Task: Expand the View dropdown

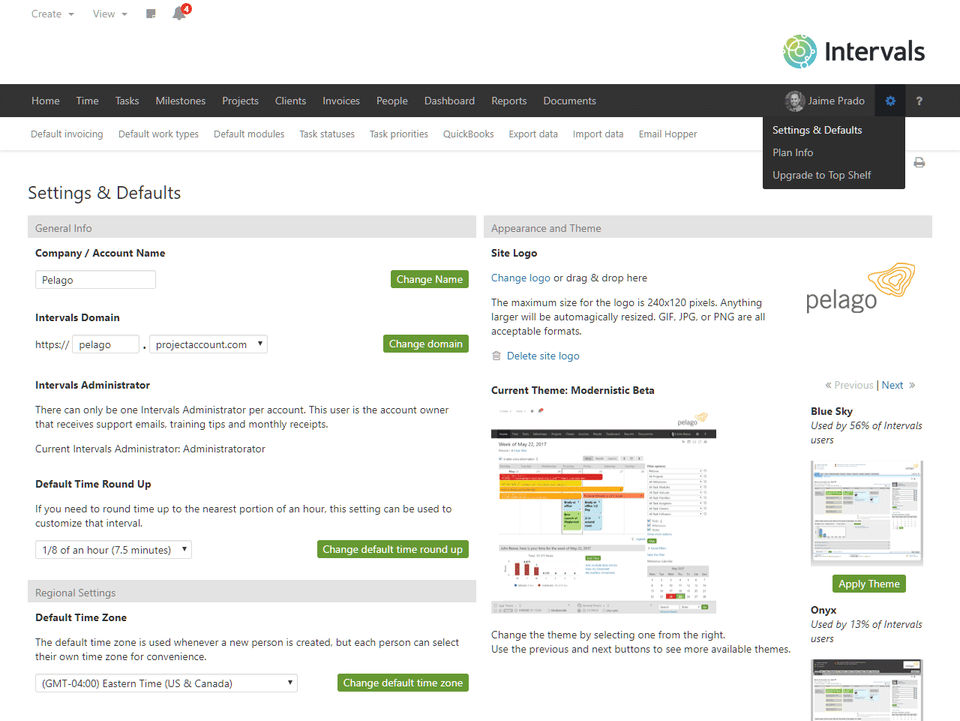Action: 110,13
